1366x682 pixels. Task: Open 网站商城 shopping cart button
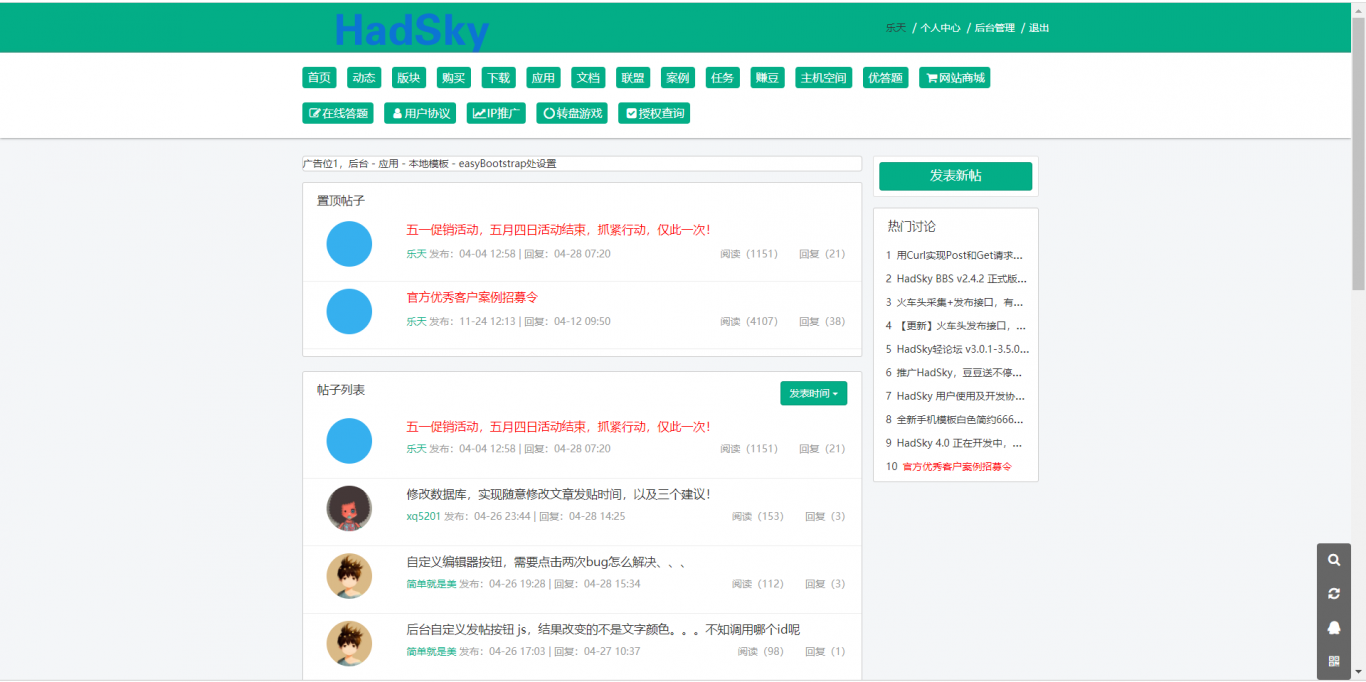[x=954, y=78]
